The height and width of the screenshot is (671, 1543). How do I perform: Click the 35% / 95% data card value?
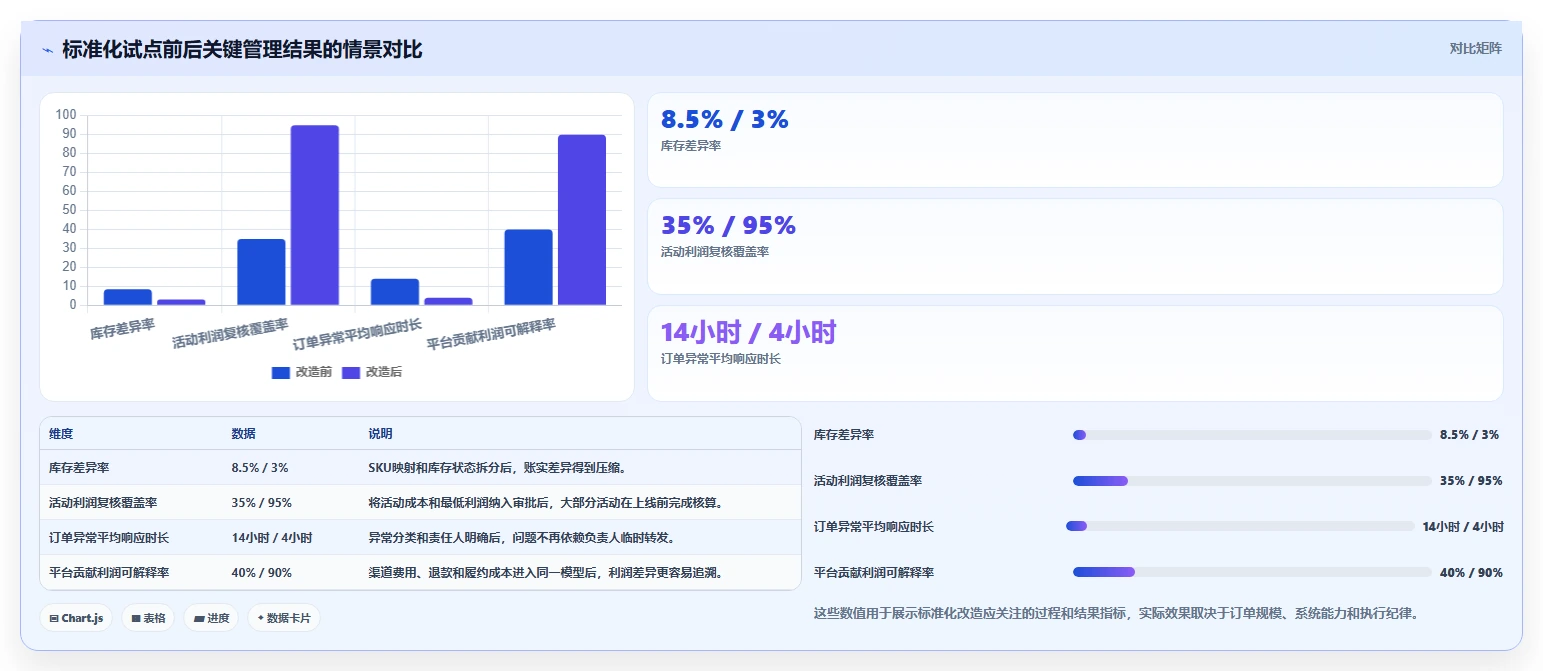tap(728, 226)
